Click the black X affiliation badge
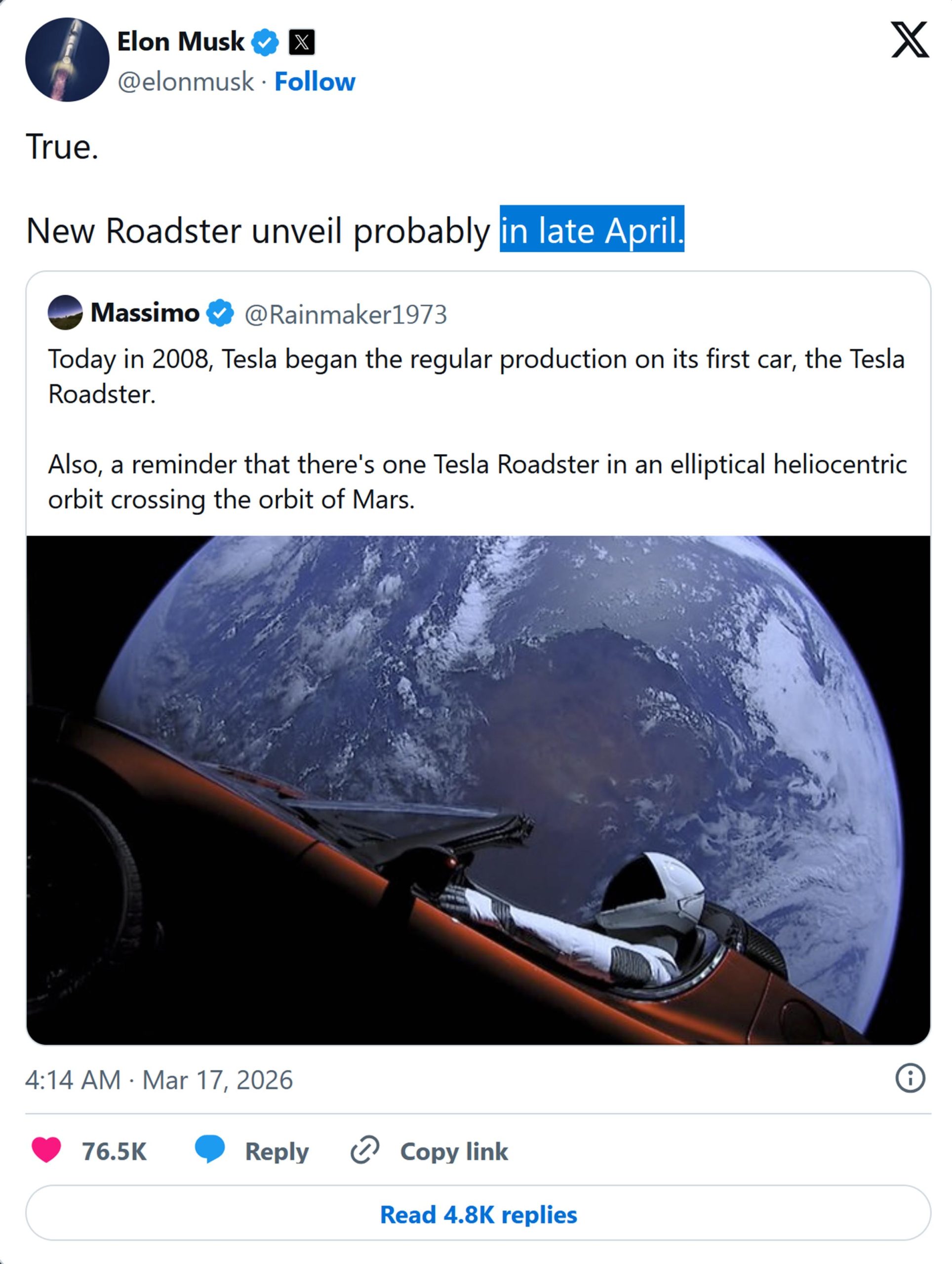This screenshot has width=952, height=1264. click(301, 42)
